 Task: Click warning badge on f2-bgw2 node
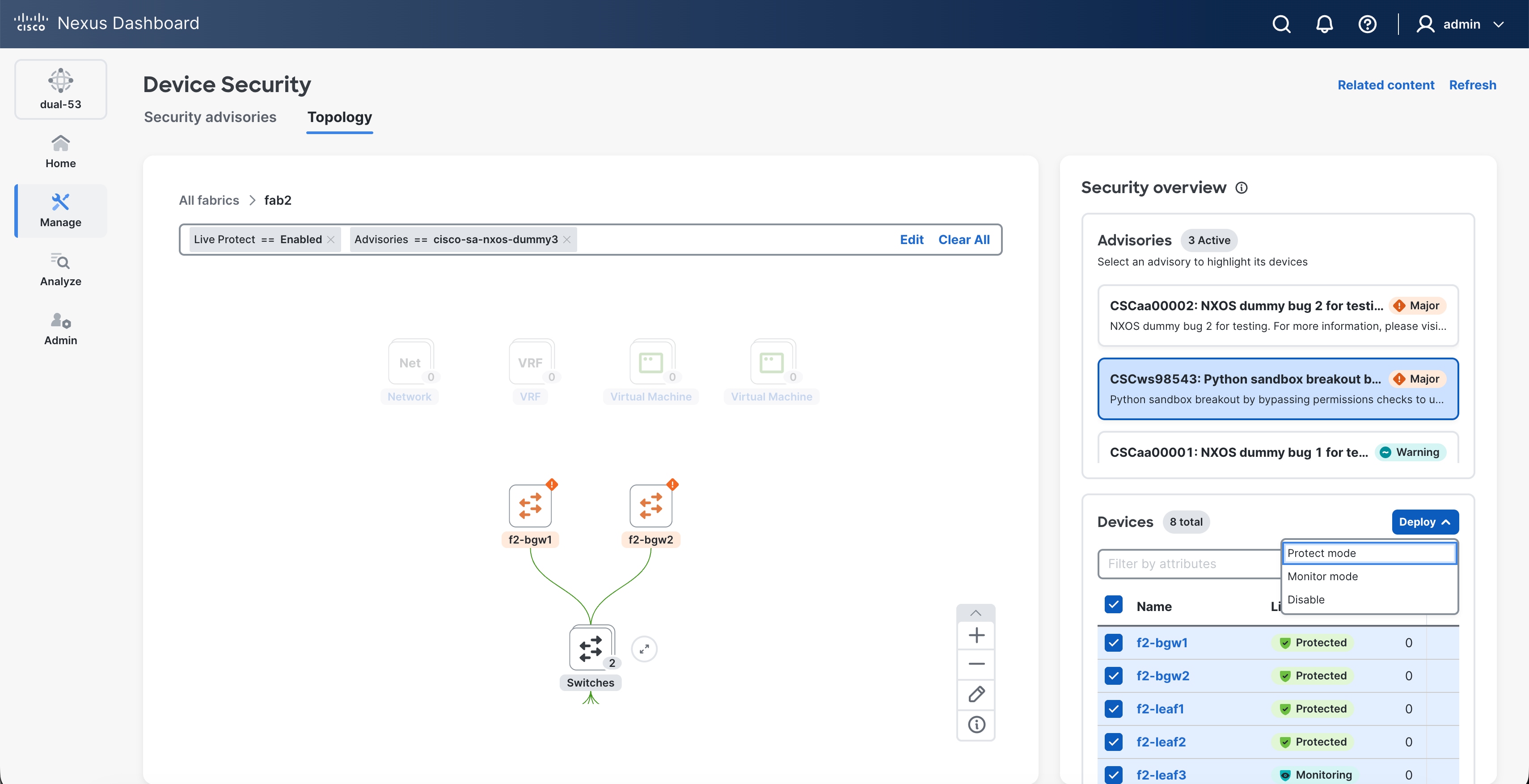[x=672, y=484]
